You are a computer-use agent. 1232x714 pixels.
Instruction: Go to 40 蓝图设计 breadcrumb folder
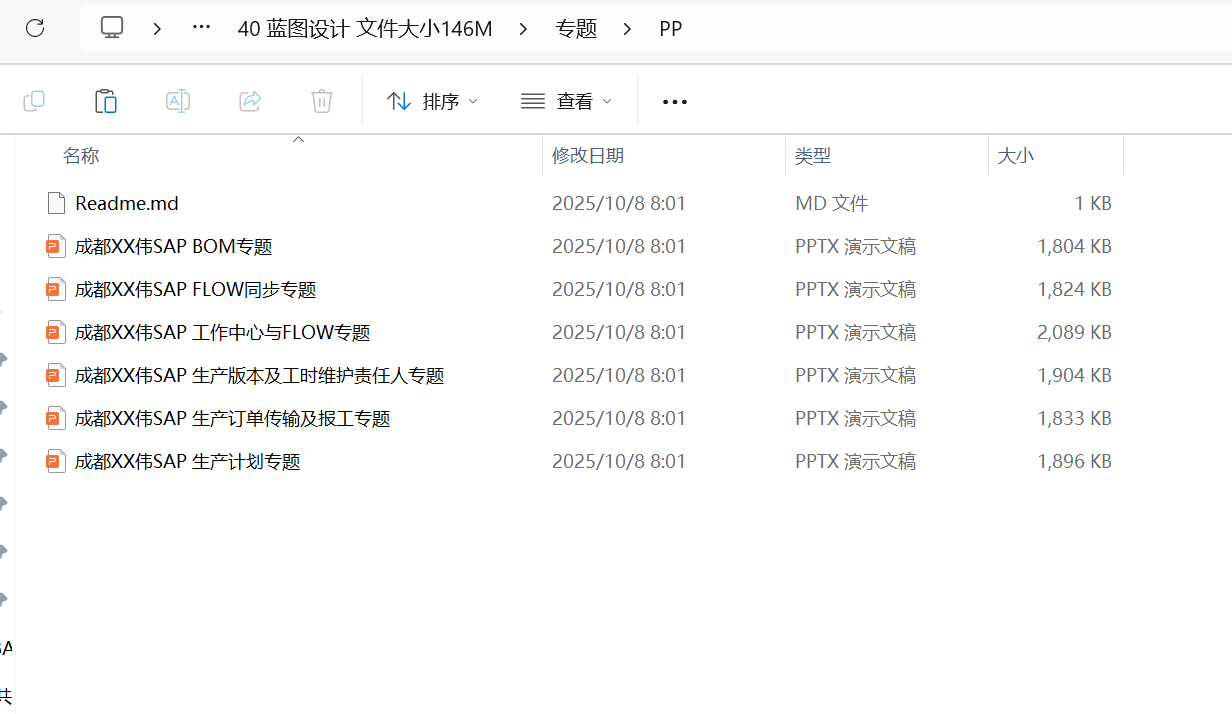pos(365,29)
